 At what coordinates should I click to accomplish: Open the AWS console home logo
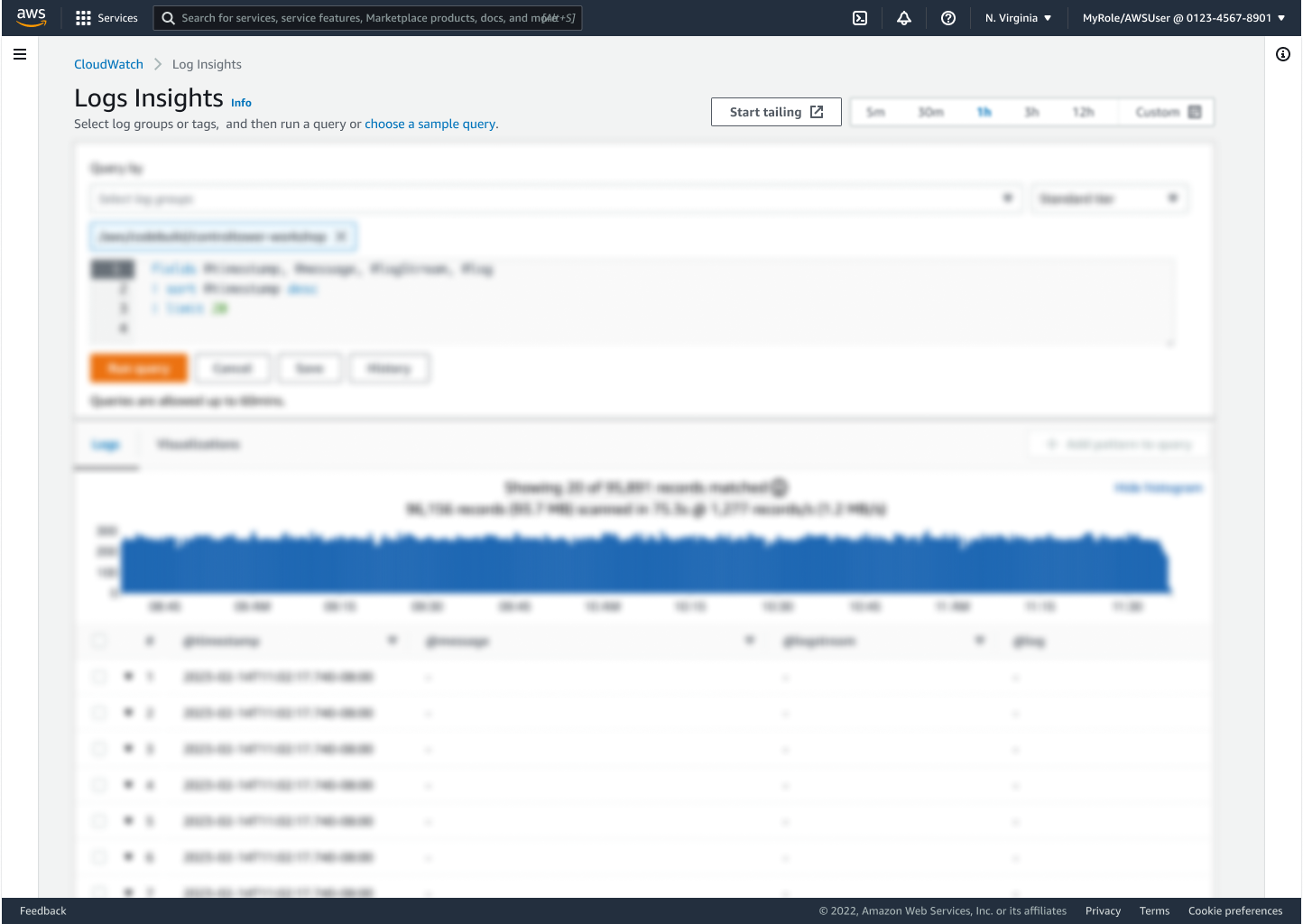(31, 17)
